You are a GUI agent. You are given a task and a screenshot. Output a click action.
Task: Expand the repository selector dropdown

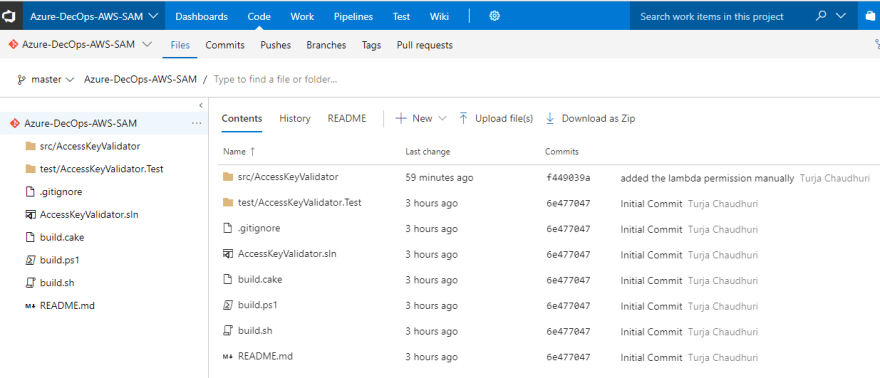147,45
